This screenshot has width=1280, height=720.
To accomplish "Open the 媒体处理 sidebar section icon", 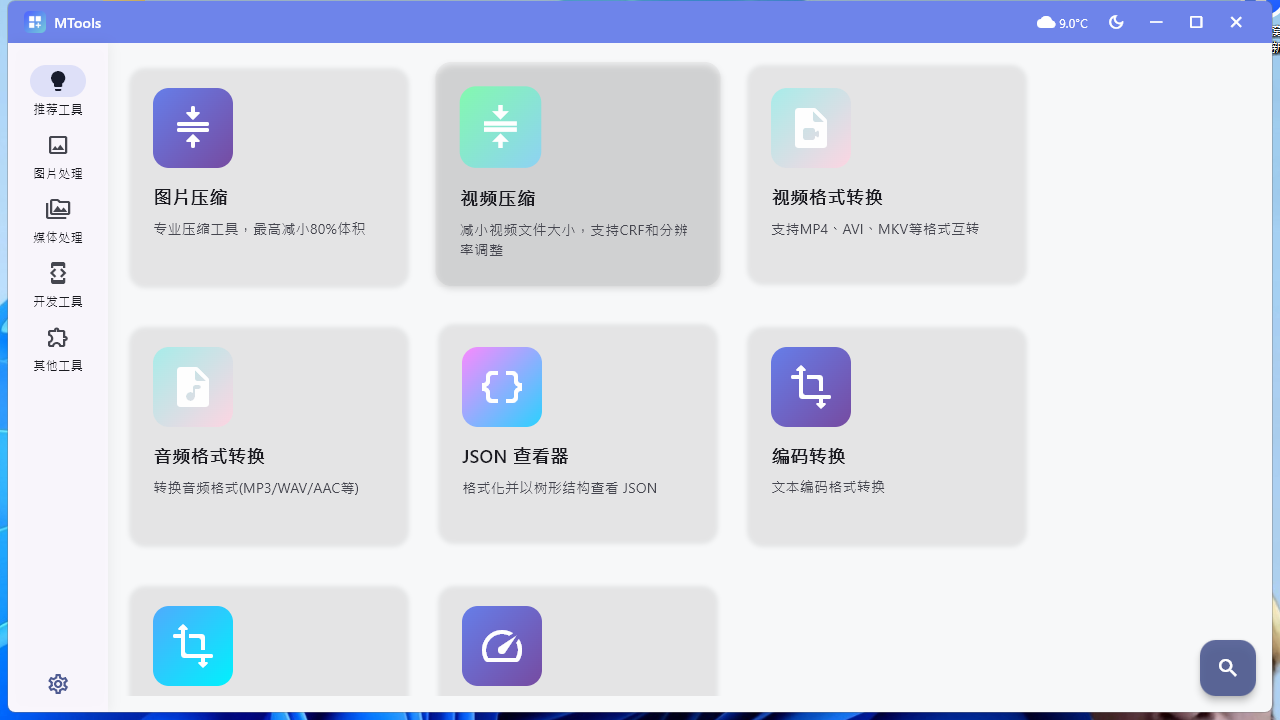I will [58, 209].
